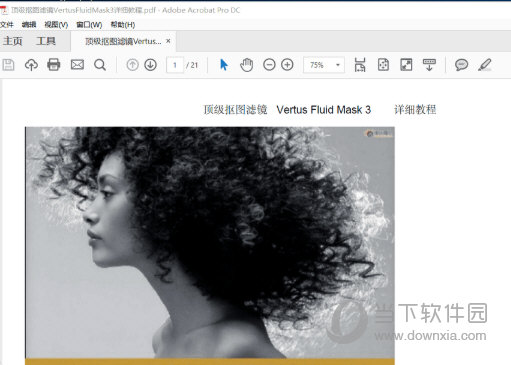Open the 75% zoom level dropdown

[x=324, y=65]
